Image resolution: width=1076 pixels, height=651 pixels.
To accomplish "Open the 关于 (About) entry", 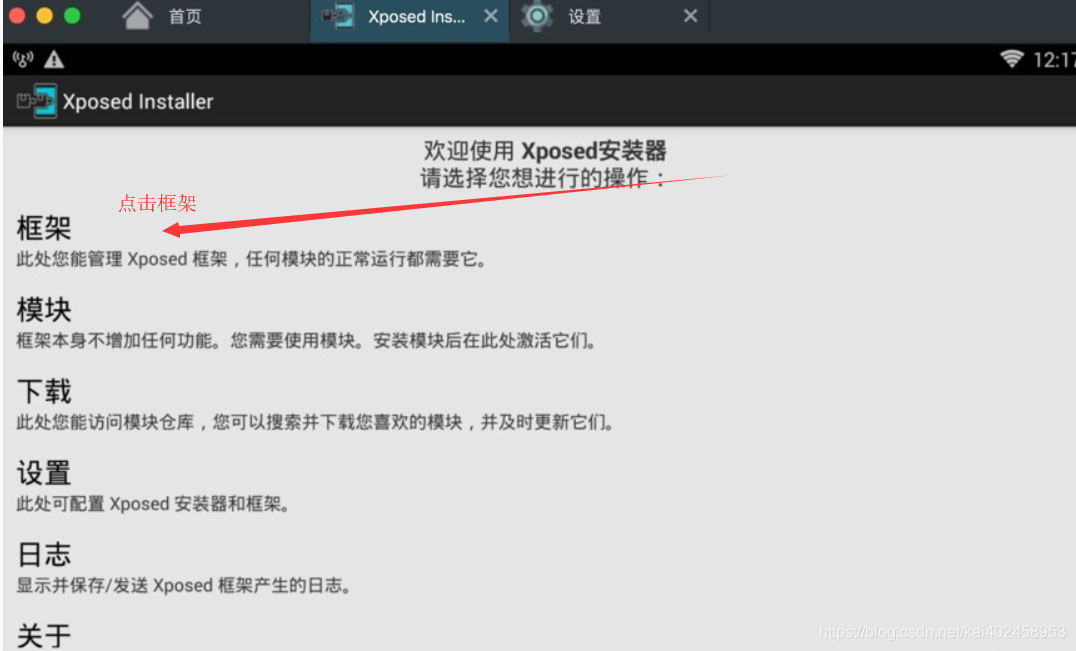I will 44,636.
